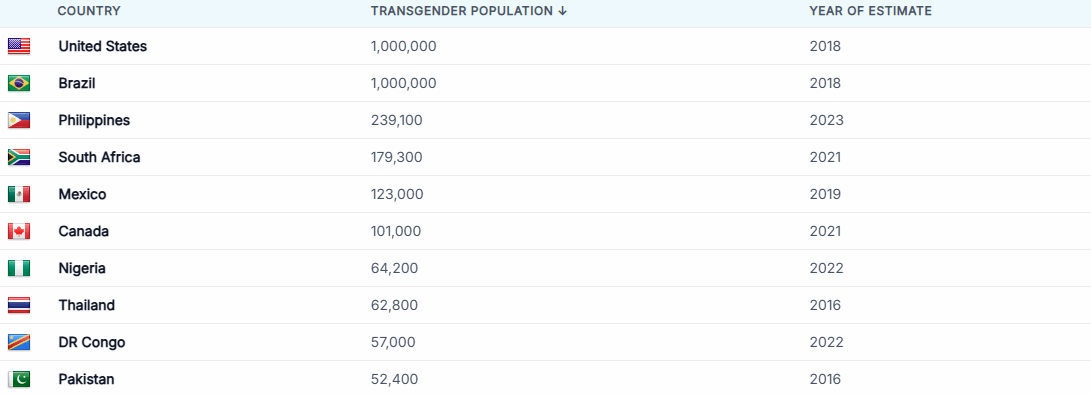Click the Mexico flag icon
This screenshot has height=395, width=1091.
click(19, 194)
